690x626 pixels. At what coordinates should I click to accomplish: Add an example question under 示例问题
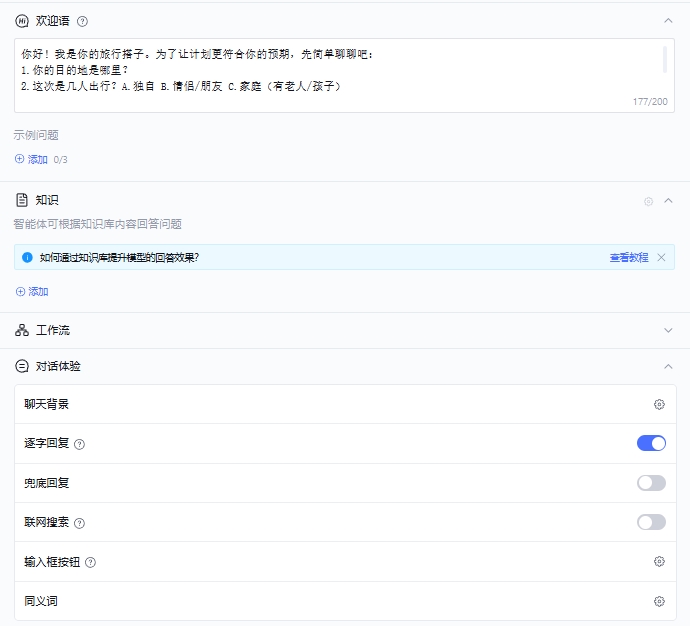click(32, 159)
